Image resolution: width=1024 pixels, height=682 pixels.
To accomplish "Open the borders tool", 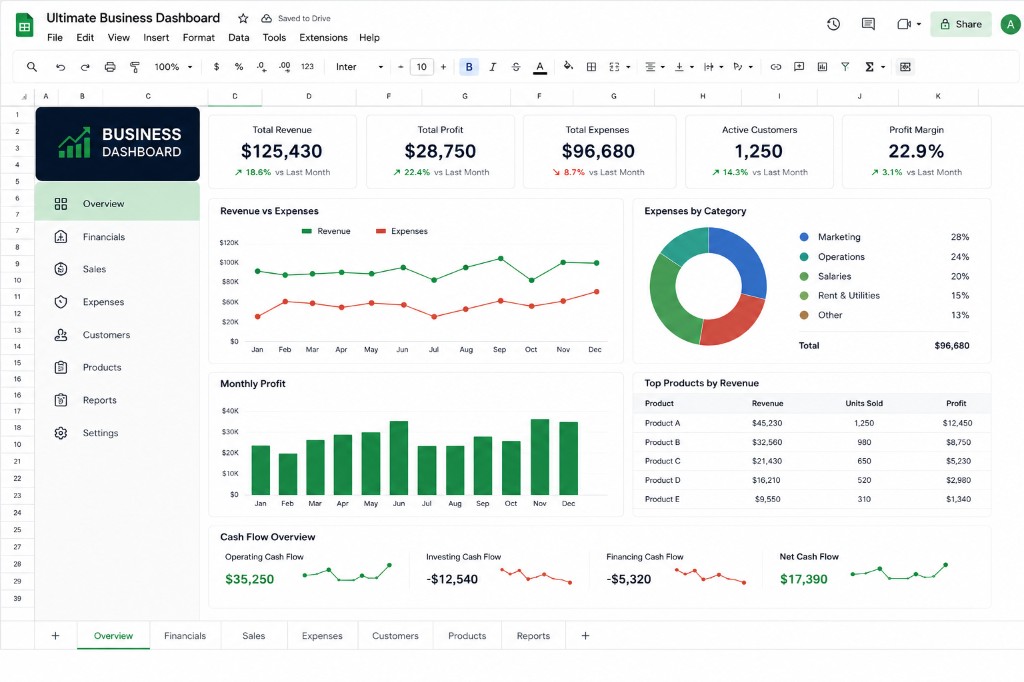I will (x=591, y=67).
